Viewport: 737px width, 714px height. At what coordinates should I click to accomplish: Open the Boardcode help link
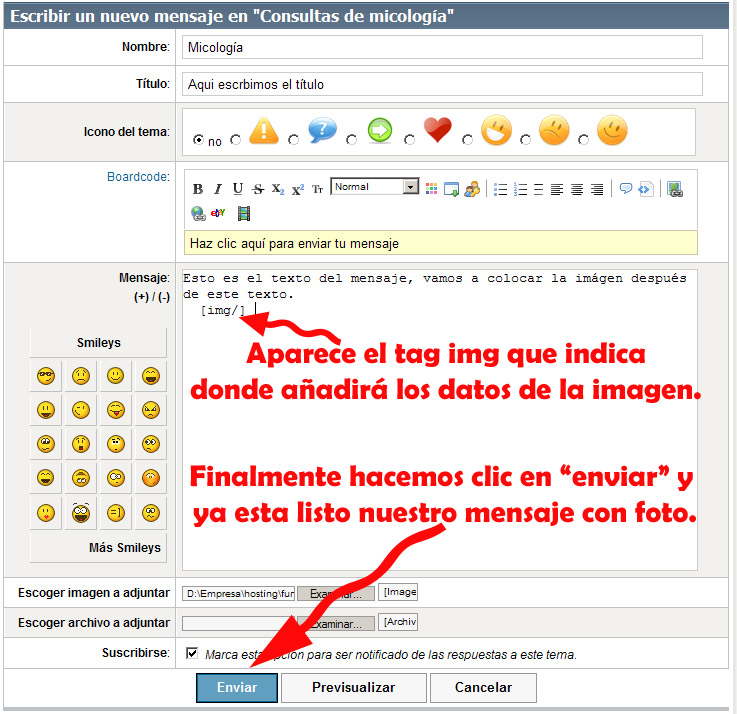click(x=138, y=177)
